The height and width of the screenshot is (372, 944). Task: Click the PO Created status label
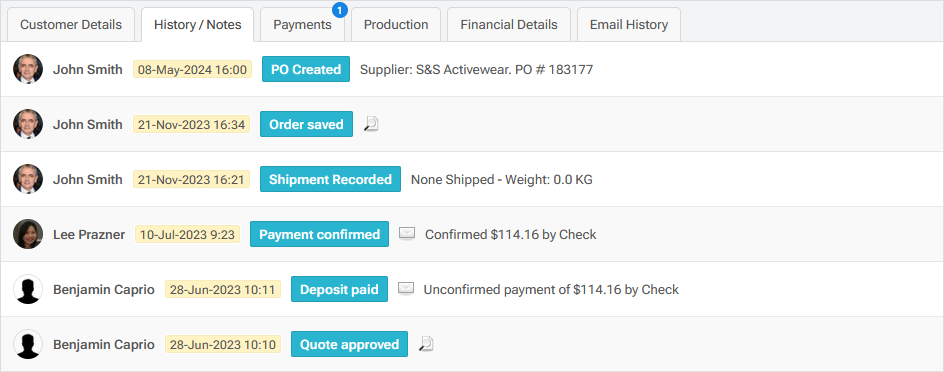pos(306,69)
